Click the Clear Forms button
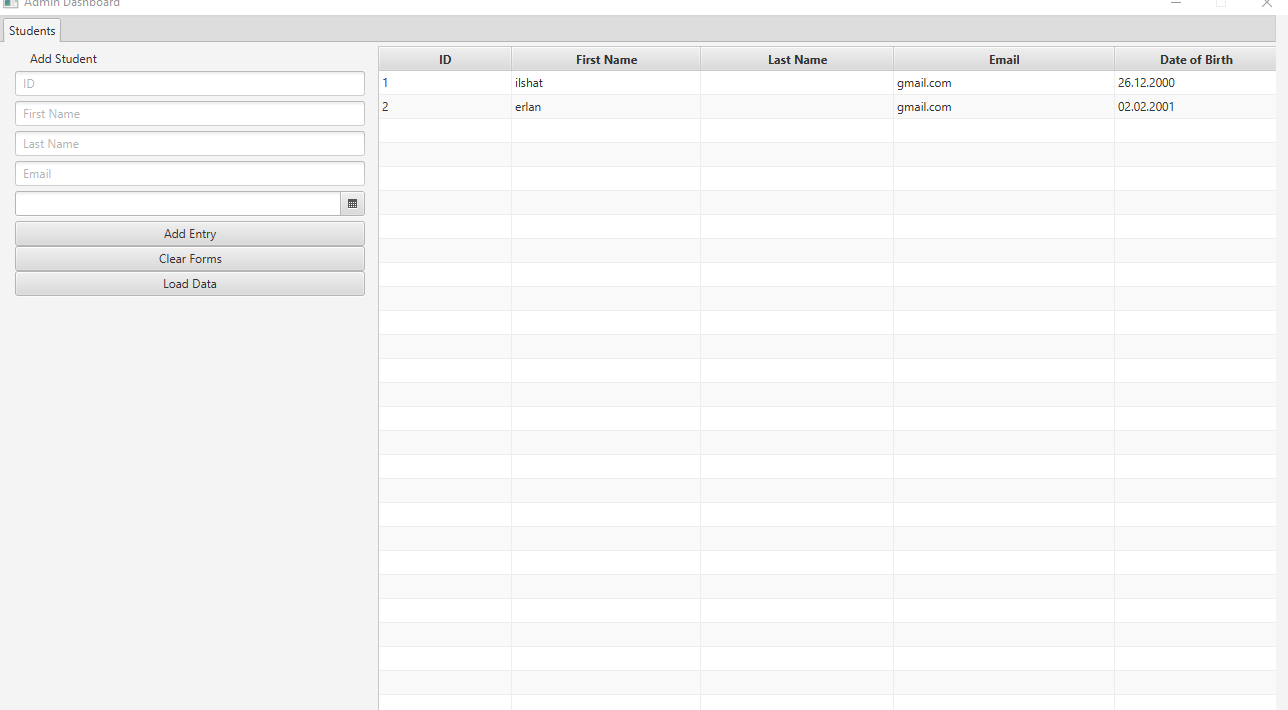Viewport: 1288px width, 710px height. 189,258
